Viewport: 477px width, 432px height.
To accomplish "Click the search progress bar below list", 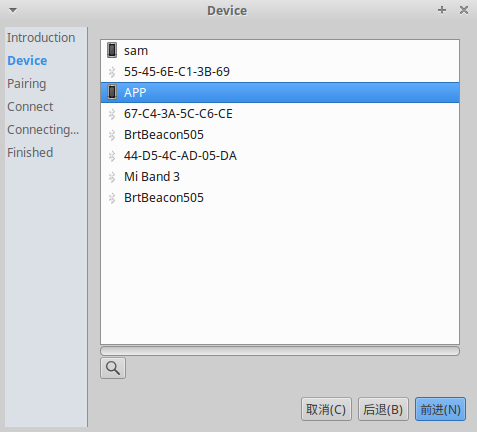I will [x=280, y=351].
